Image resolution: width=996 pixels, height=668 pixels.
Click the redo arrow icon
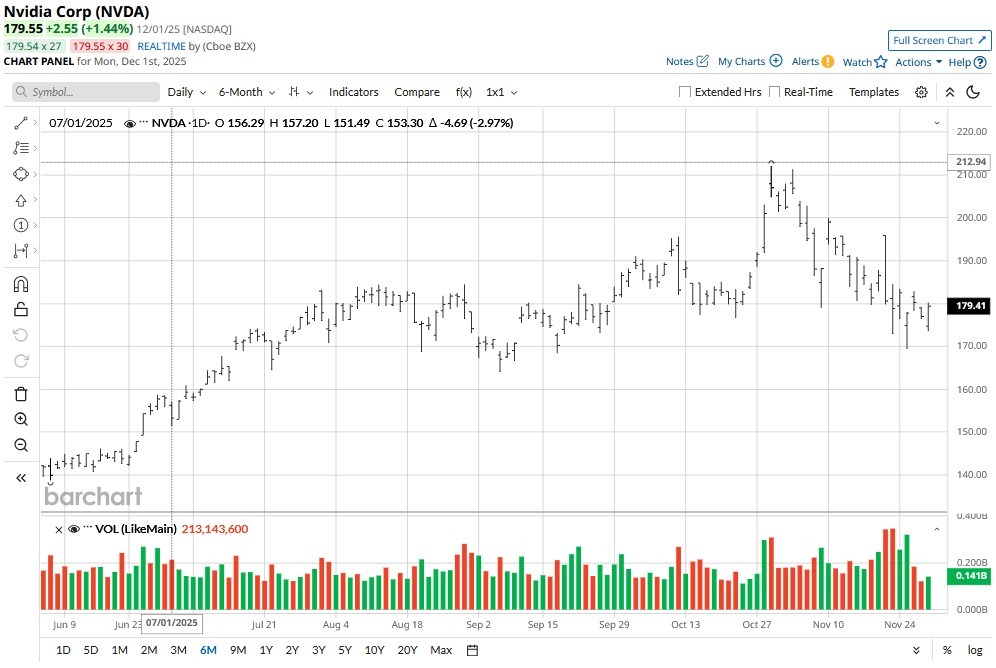tap(20, 361)
